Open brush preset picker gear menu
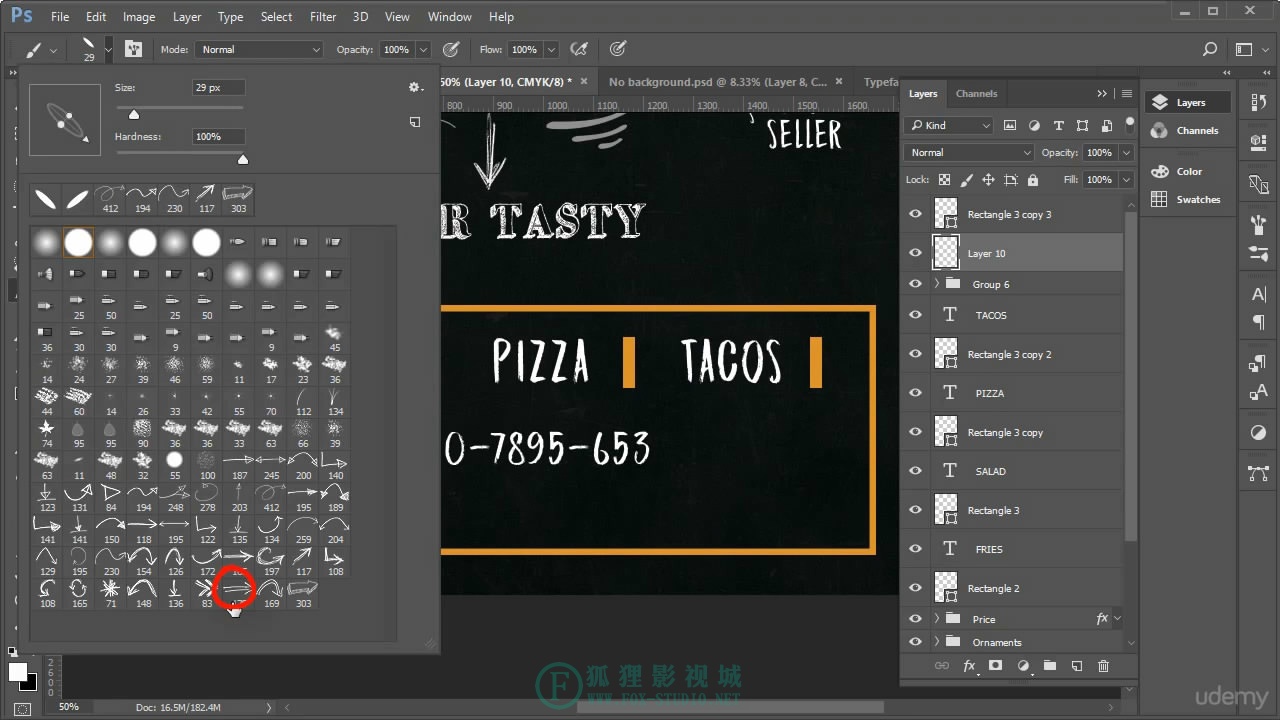1280x720 pixels. 415,88
